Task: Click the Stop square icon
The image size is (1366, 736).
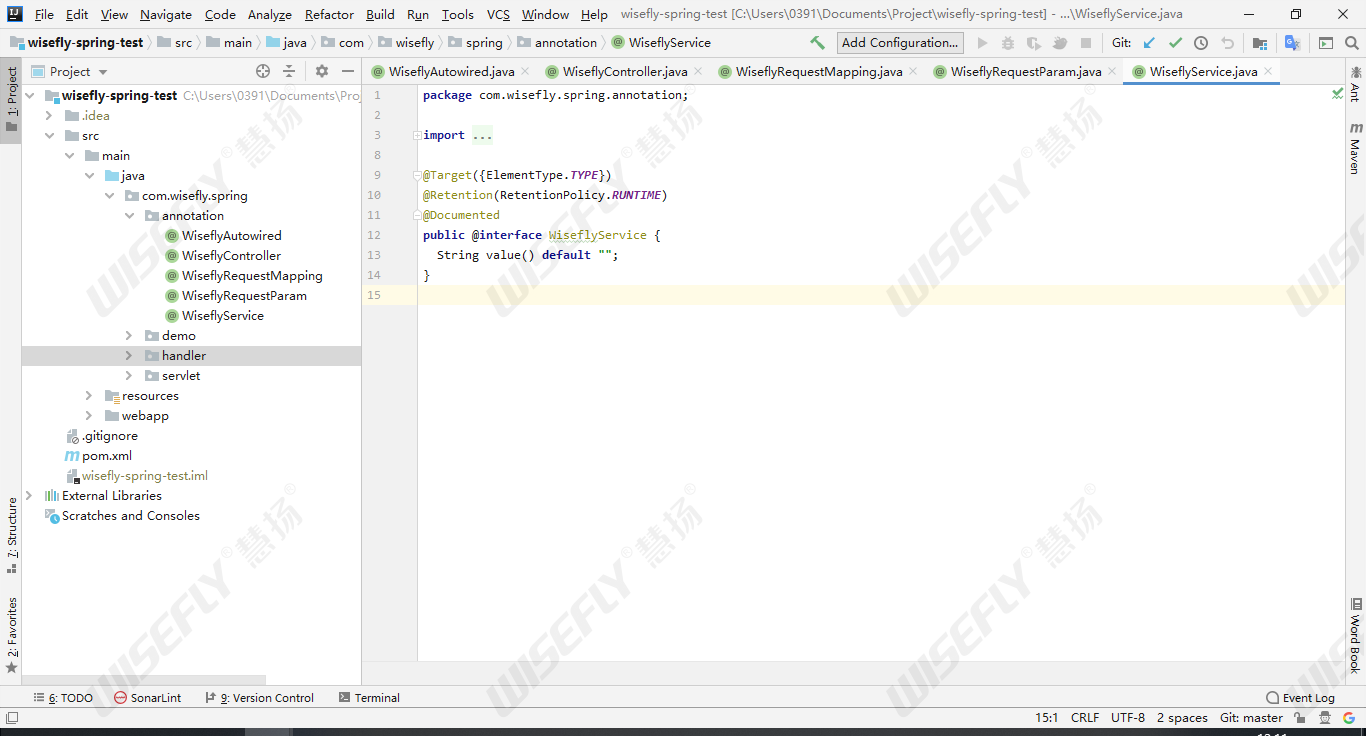Action: click(1086, 43)
